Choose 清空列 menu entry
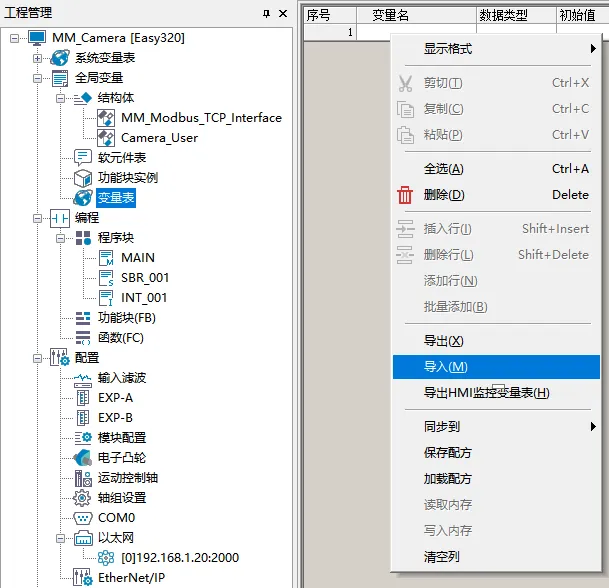 pos(496,557)
